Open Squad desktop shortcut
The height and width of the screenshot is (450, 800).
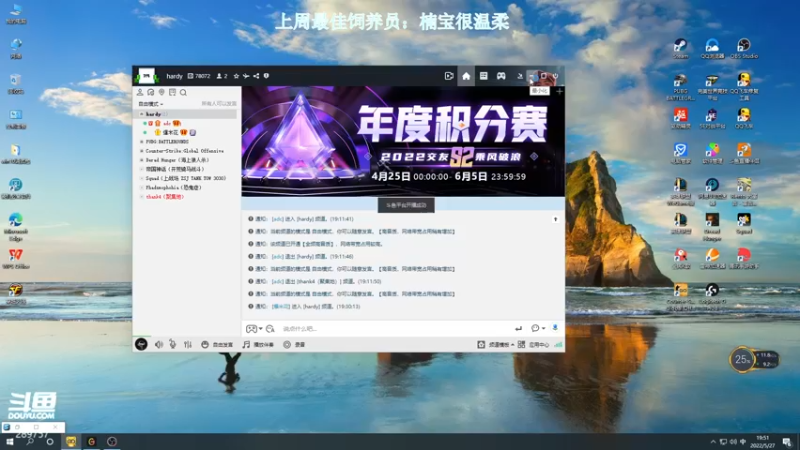[x=744, y=224]
